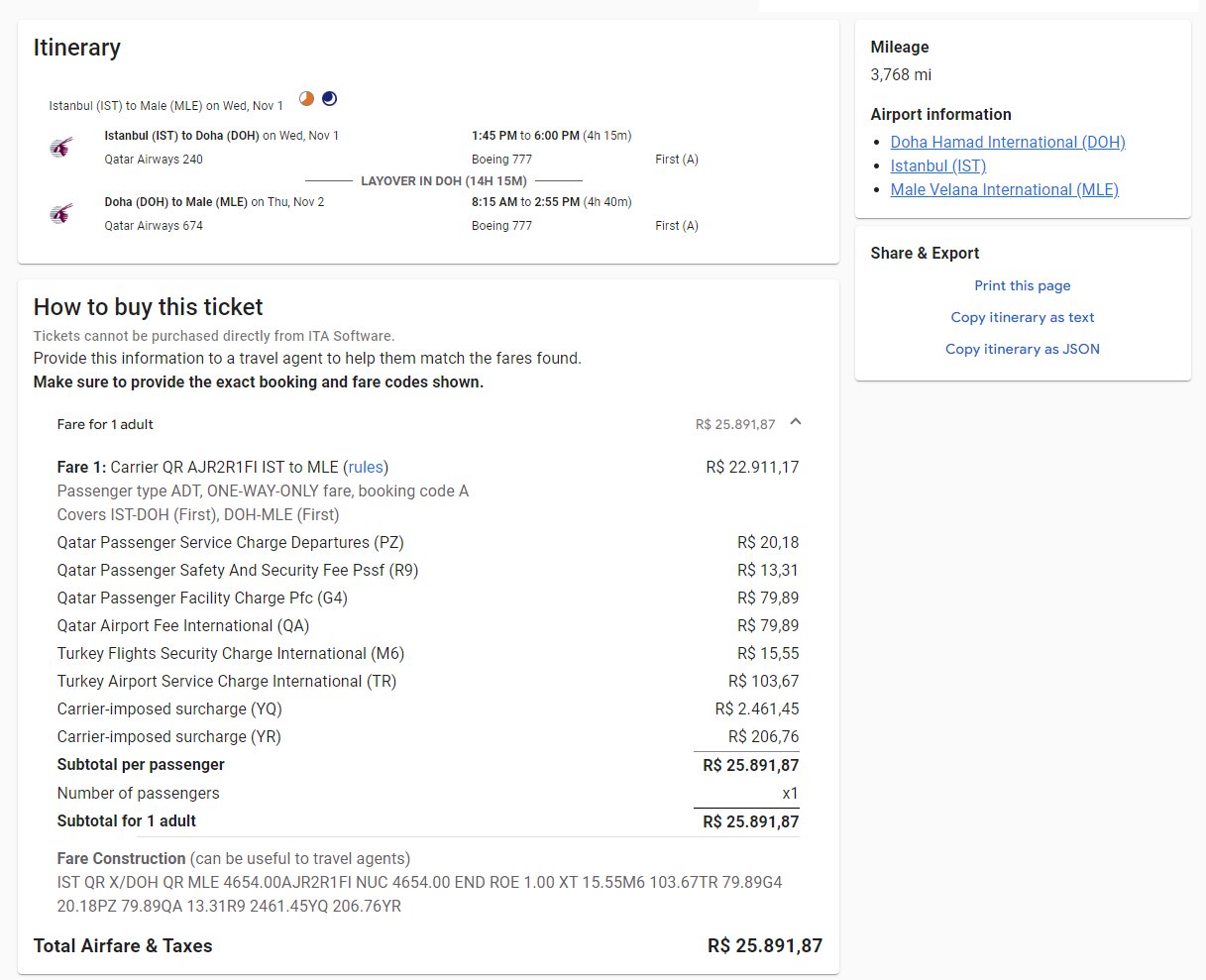Screen dimensions: 1206x980
Task: Click the Total Airfare & Taxes amount
Action: [765, 945]
